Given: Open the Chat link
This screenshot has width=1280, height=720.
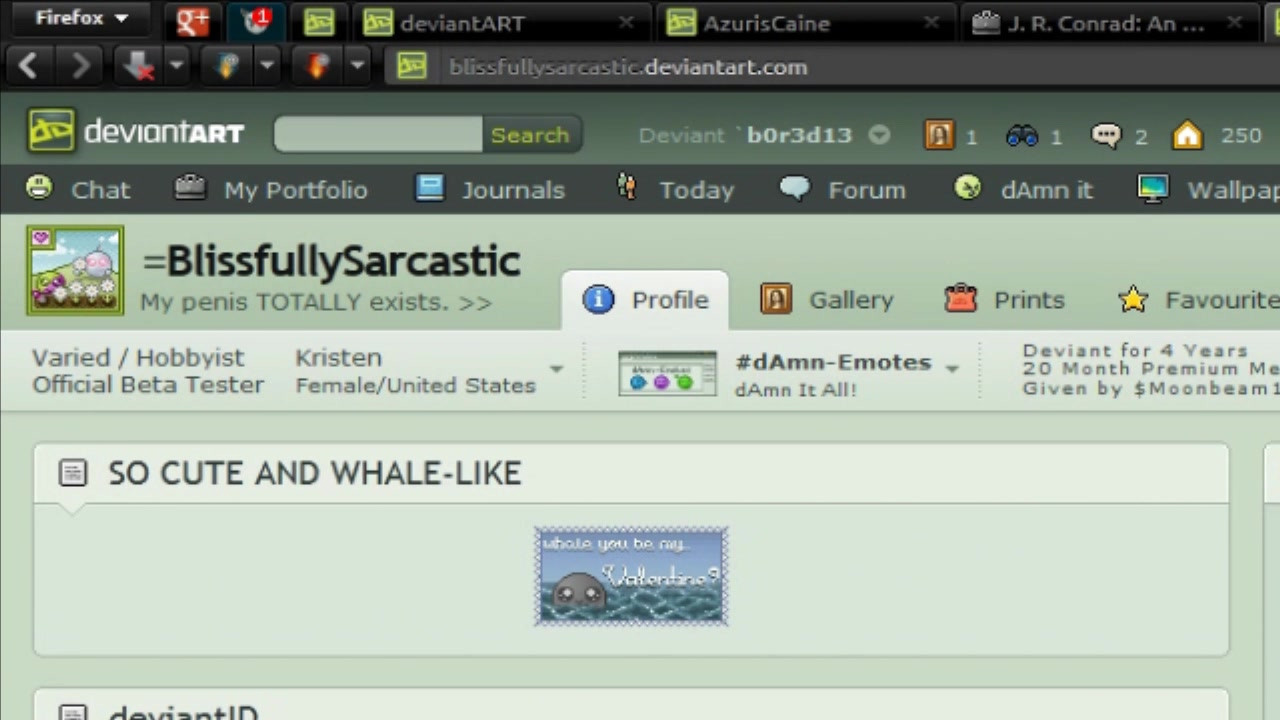Looking at the screenshot, I should coord(100,190).
